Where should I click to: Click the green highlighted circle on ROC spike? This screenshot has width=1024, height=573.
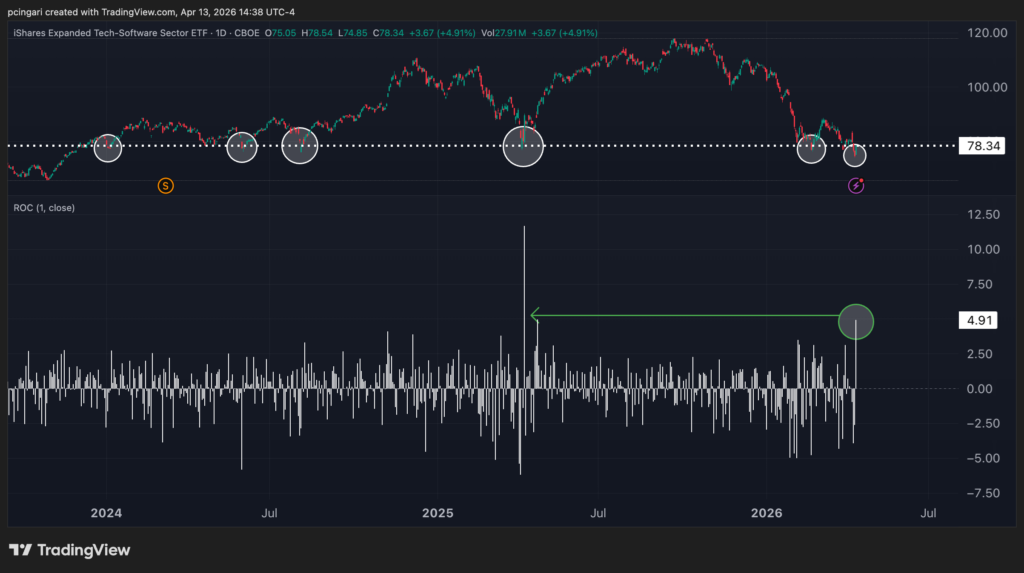click(x=856, y=321)
